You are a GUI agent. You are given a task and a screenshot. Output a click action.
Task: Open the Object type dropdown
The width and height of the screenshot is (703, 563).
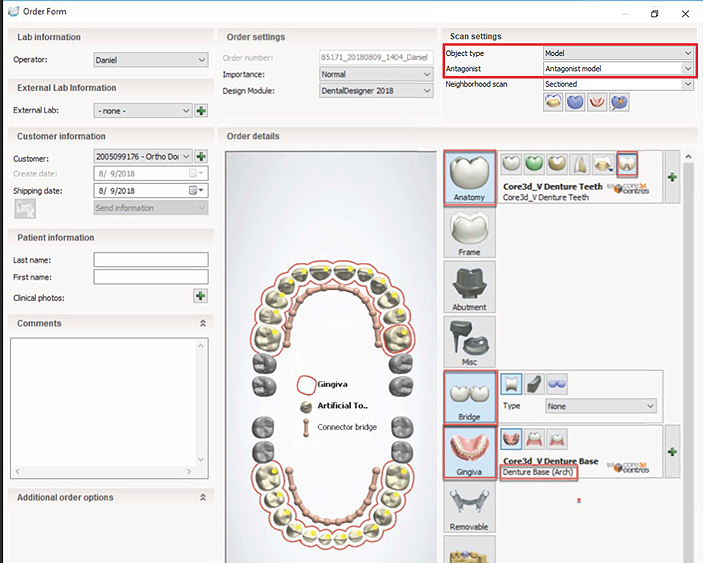click(617, 52)
